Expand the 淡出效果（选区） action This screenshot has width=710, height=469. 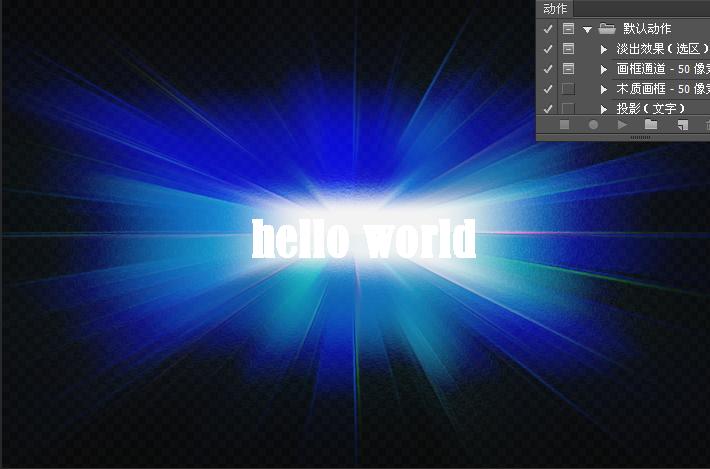pyautogui.click(x=604, y=49)
